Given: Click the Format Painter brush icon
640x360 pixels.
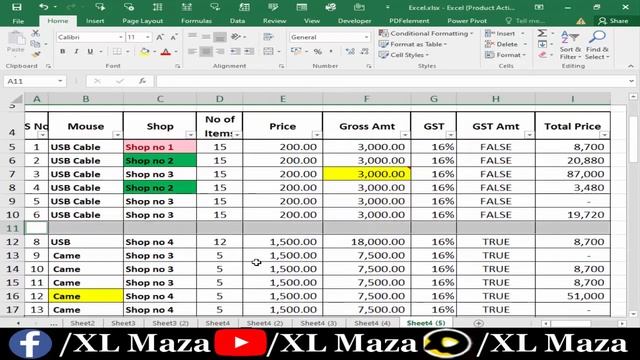Looking at the screenshot, I should tap(36, 54).
